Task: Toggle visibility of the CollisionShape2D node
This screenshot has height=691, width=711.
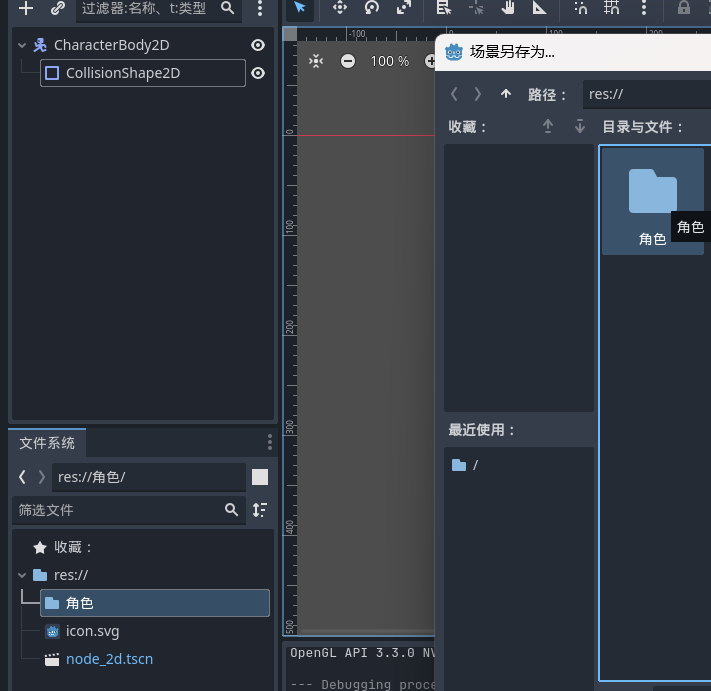Action: click(x=258, y=73)
